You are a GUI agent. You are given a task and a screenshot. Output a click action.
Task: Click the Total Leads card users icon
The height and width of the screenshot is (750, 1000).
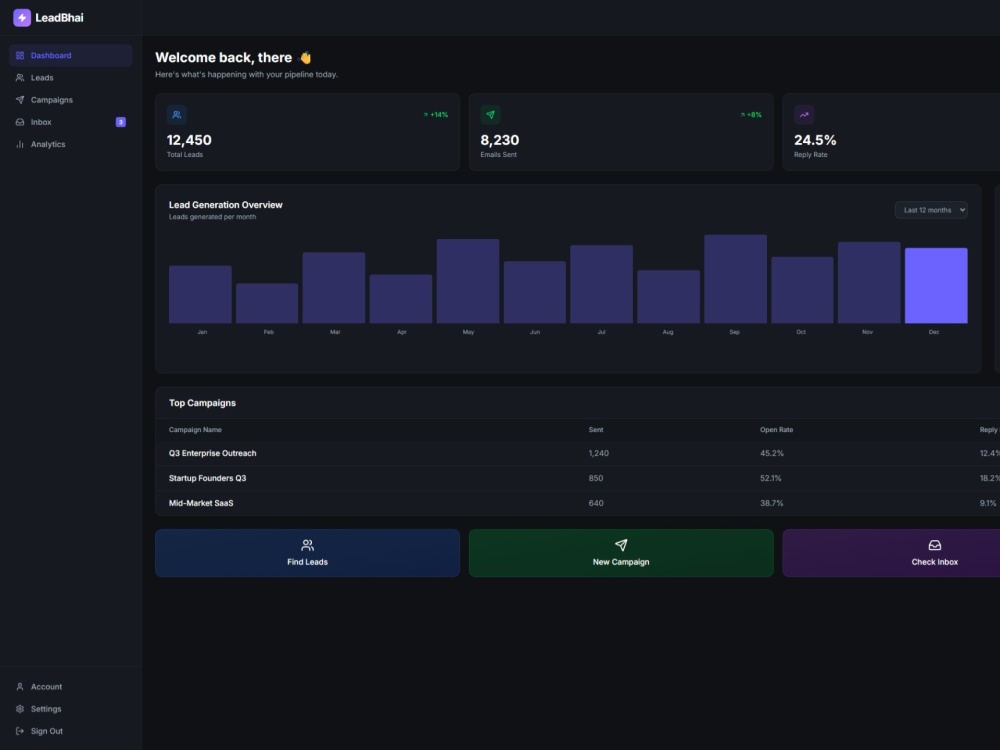(177, 115)
